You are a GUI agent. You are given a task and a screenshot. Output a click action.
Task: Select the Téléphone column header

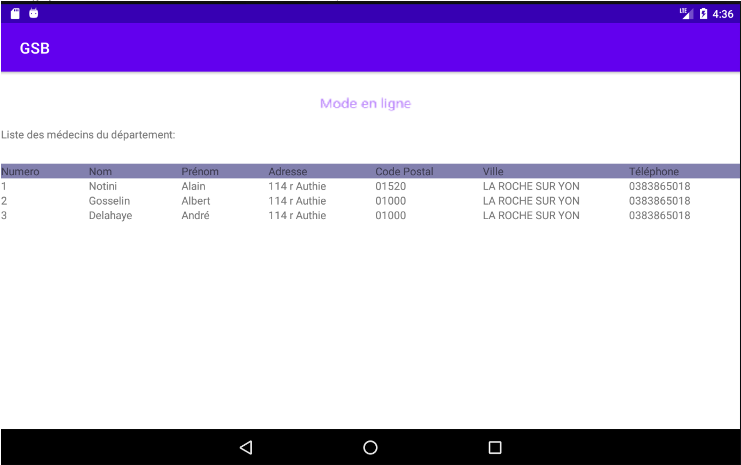654,171
